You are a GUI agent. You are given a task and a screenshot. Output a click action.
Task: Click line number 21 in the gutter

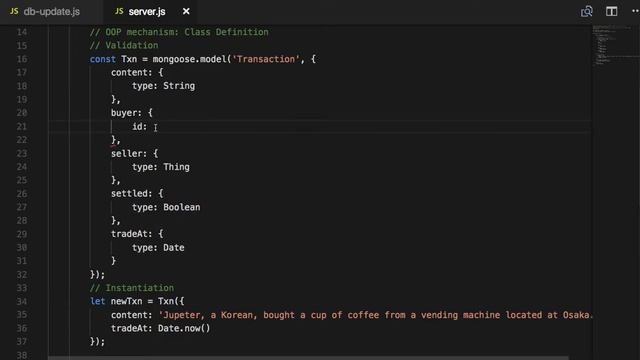[22, 127]
